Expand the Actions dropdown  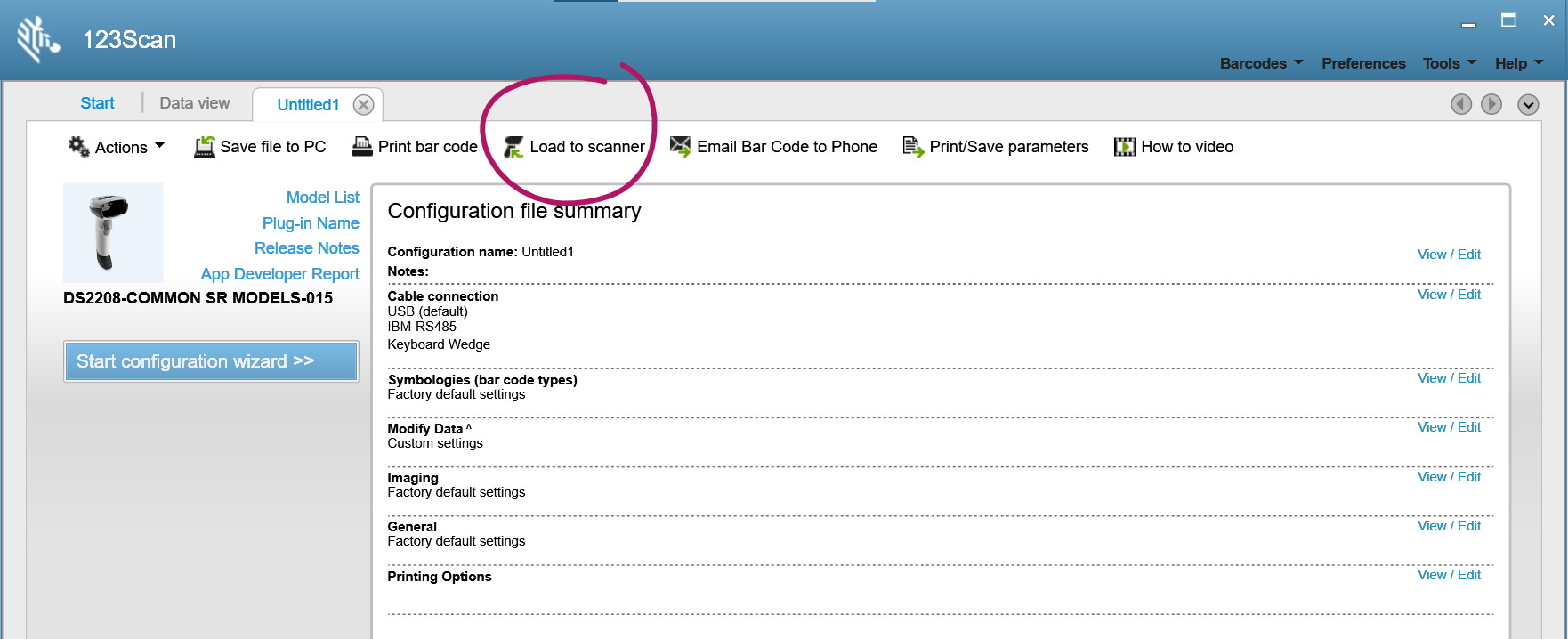117,147
